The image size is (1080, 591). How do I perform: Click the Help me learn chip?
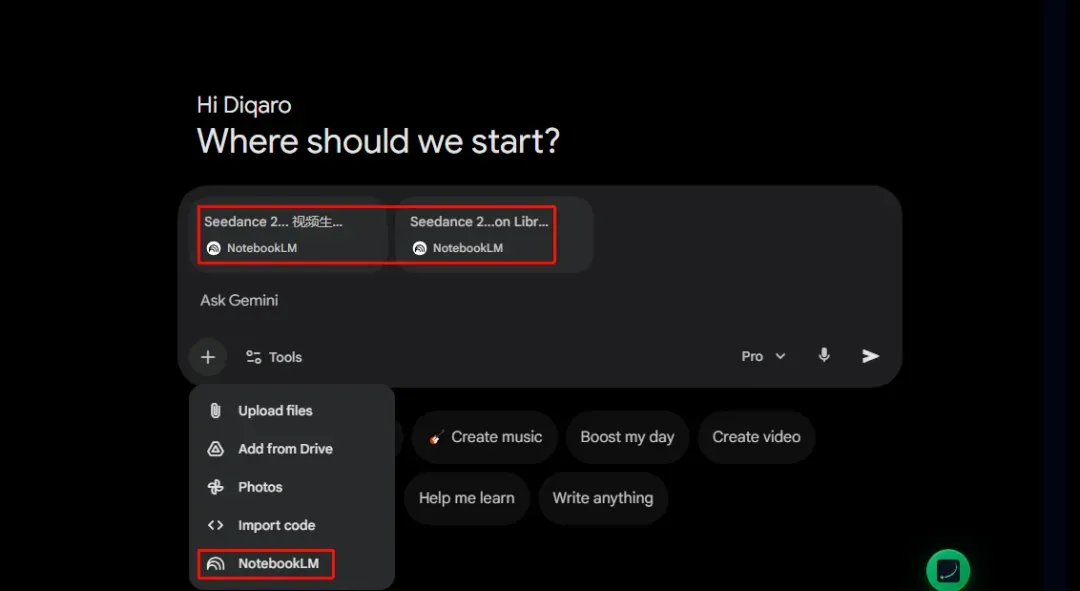coord(466,498)
